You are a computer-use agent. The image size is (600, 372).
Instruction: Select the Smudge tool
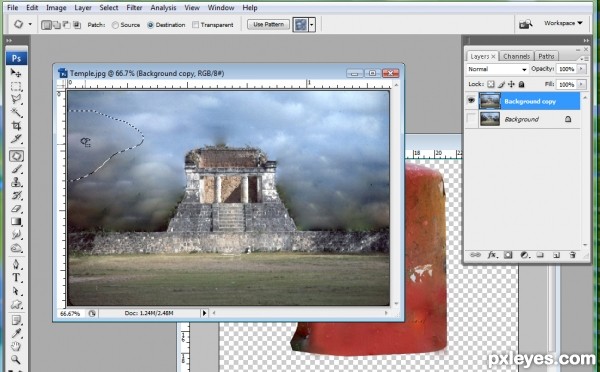tap(16, 235)
